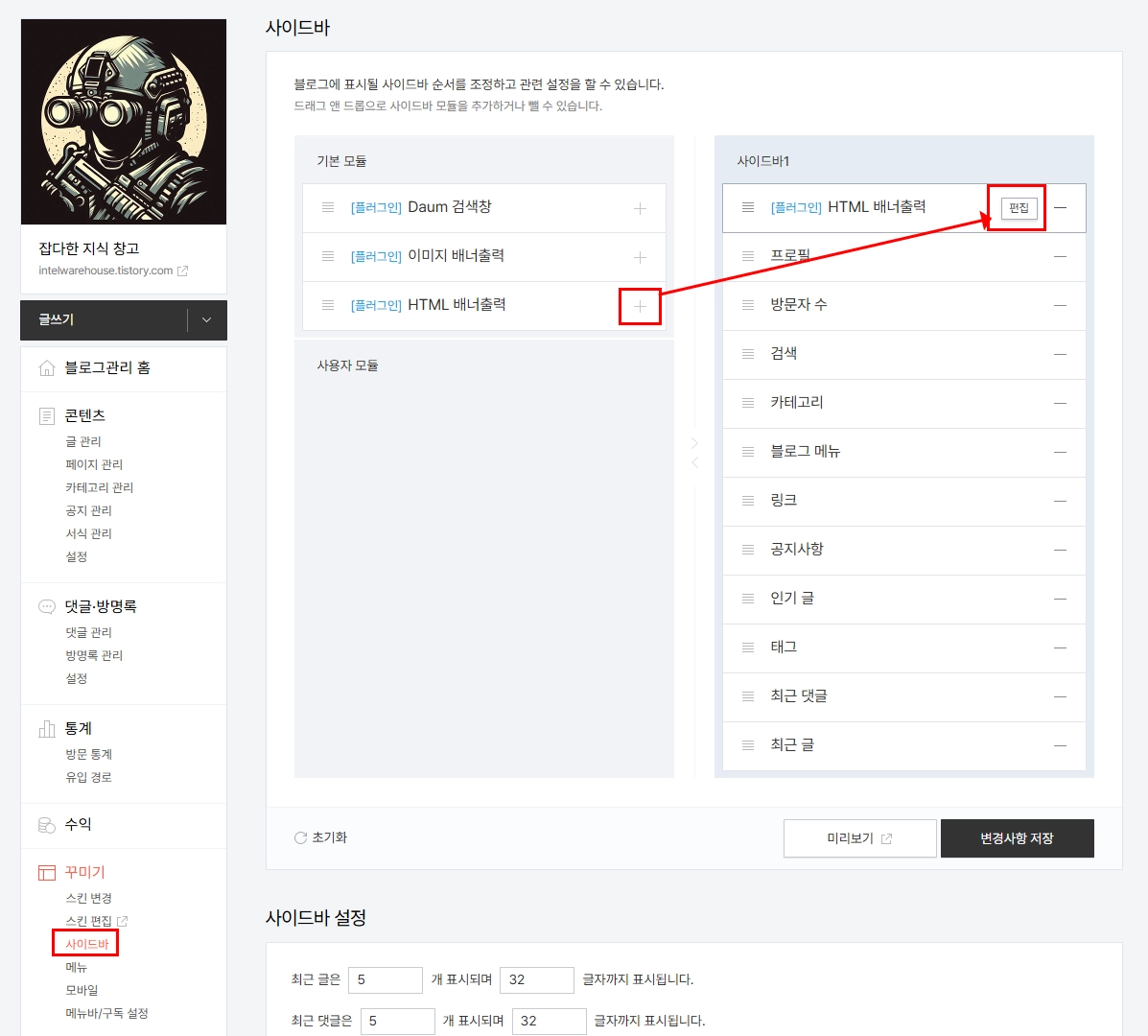This screenshot has width=1148, height=1036.
Task: Click right chevron between module panels
Action: pyautogui.click(x=694, y=443)
